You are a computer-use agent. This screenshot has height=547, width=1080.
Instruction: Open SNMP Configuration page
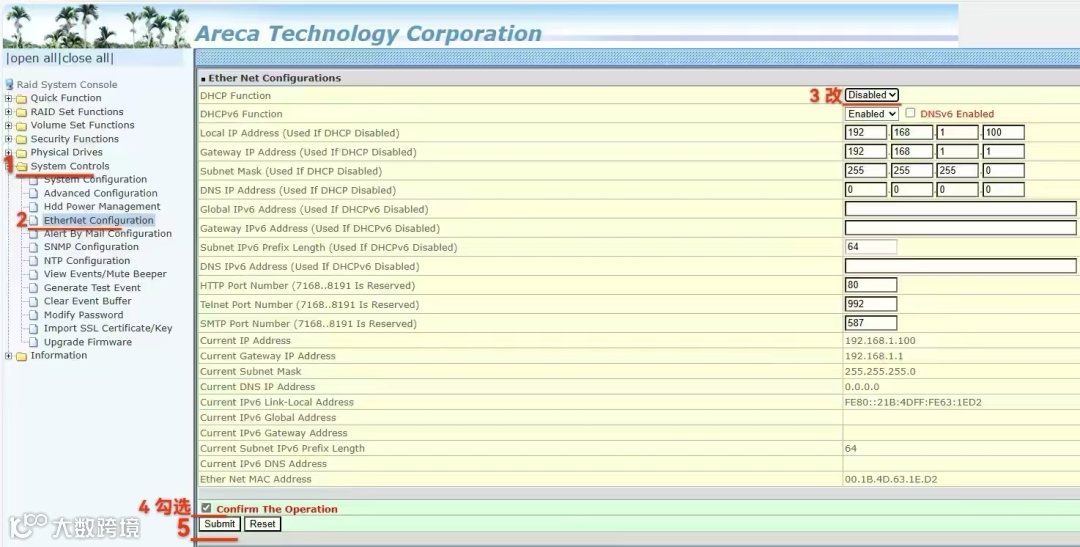coord(91,247)
